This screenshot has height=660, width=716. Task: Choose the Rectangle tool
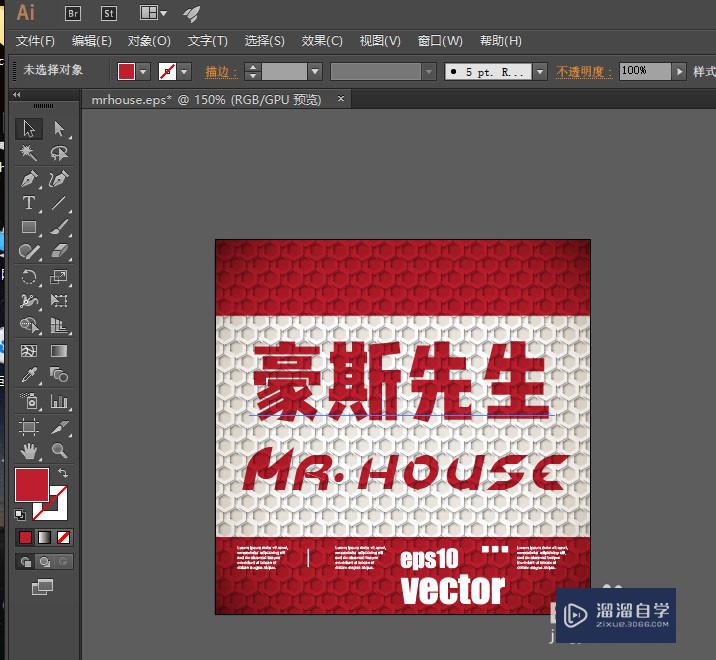point(29,227)
